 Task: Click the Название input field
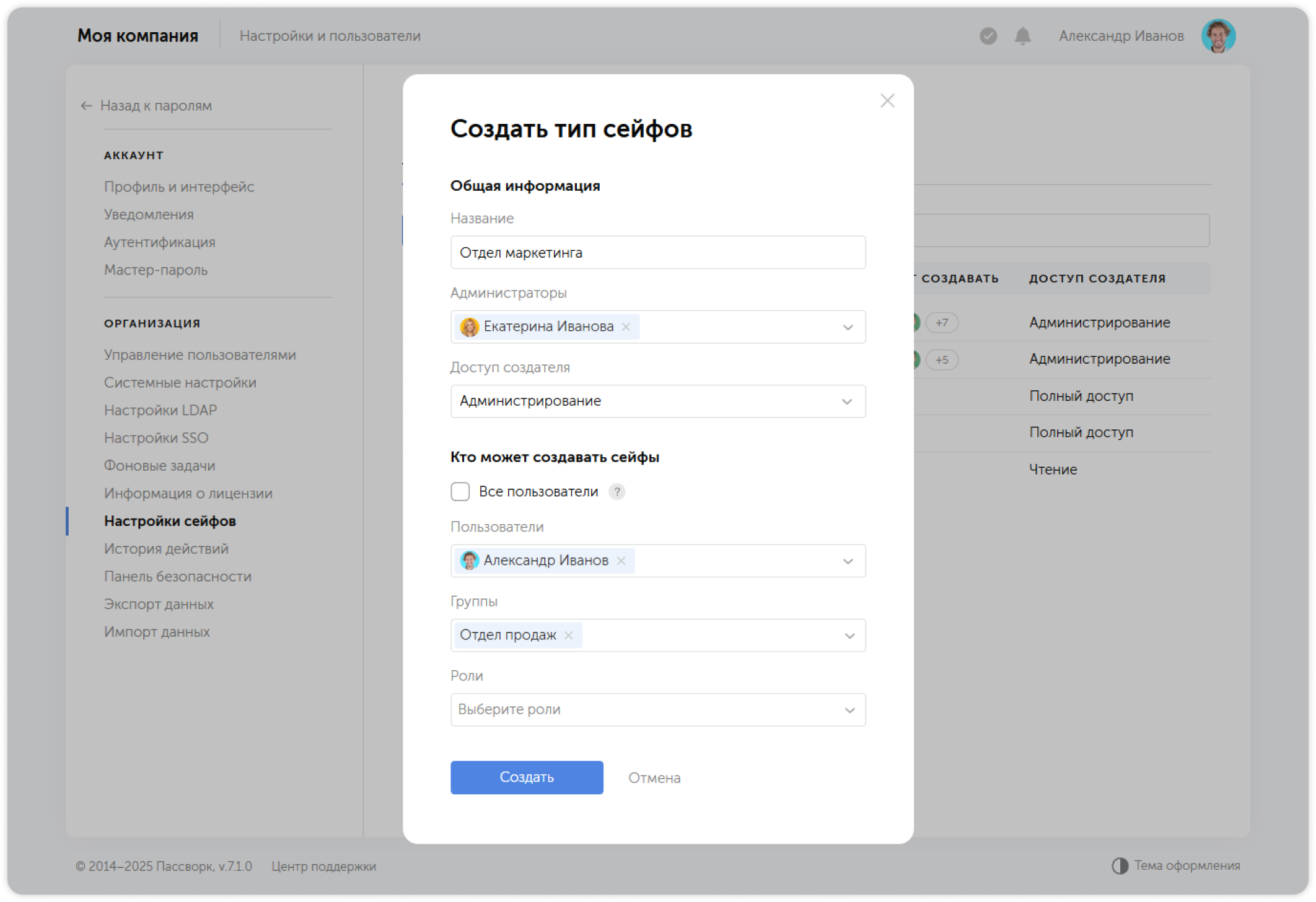point(657,253)
